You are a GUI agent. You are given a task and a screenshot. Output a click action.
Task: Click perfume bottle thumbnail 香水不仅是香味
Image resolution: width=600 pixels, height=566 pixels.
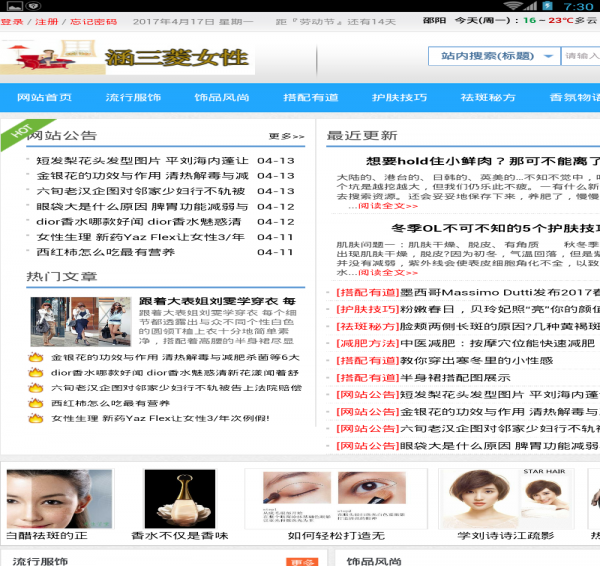click(180, 499)
